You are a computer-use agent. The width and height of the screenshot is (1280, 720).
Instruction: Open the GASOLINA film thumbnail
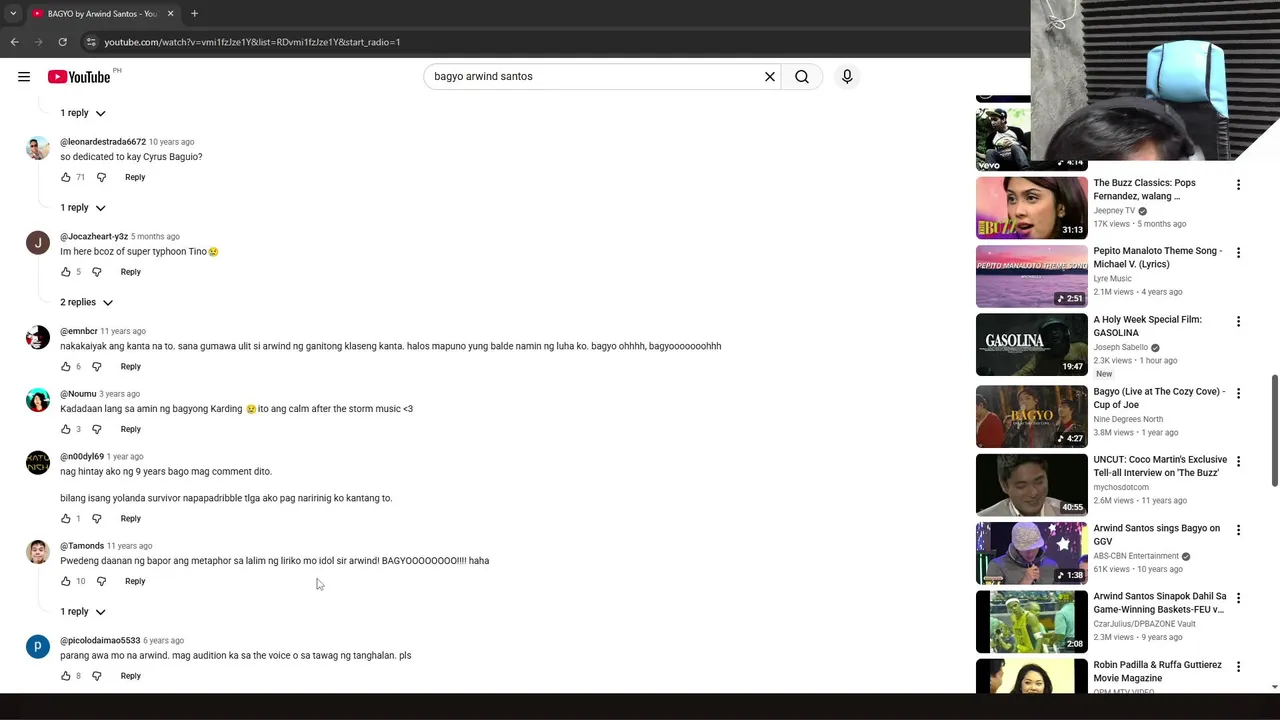[1031, 345]
